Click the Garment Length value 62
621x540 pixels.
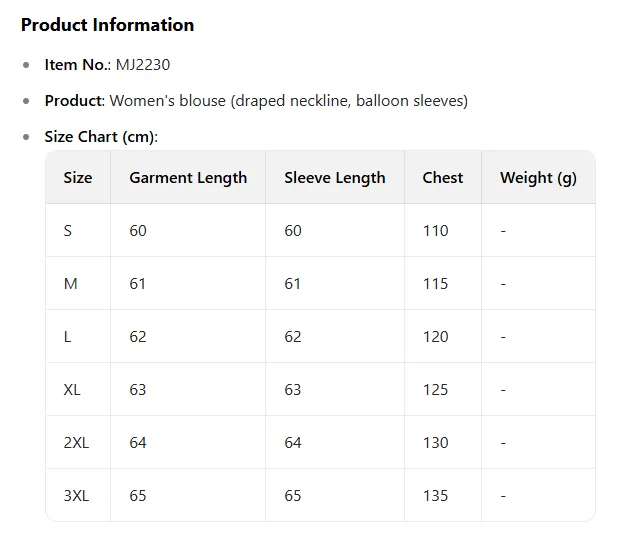[x=138, y=337]
